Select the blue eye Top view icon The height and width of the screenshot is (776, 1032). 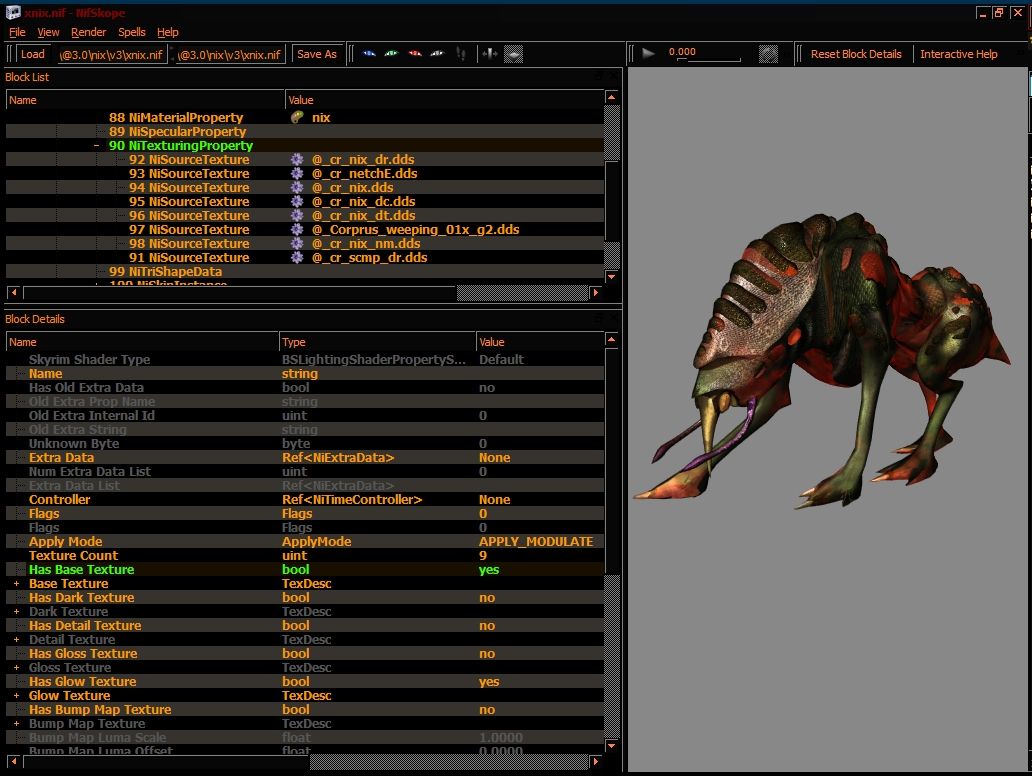click(x=369, y=54)
